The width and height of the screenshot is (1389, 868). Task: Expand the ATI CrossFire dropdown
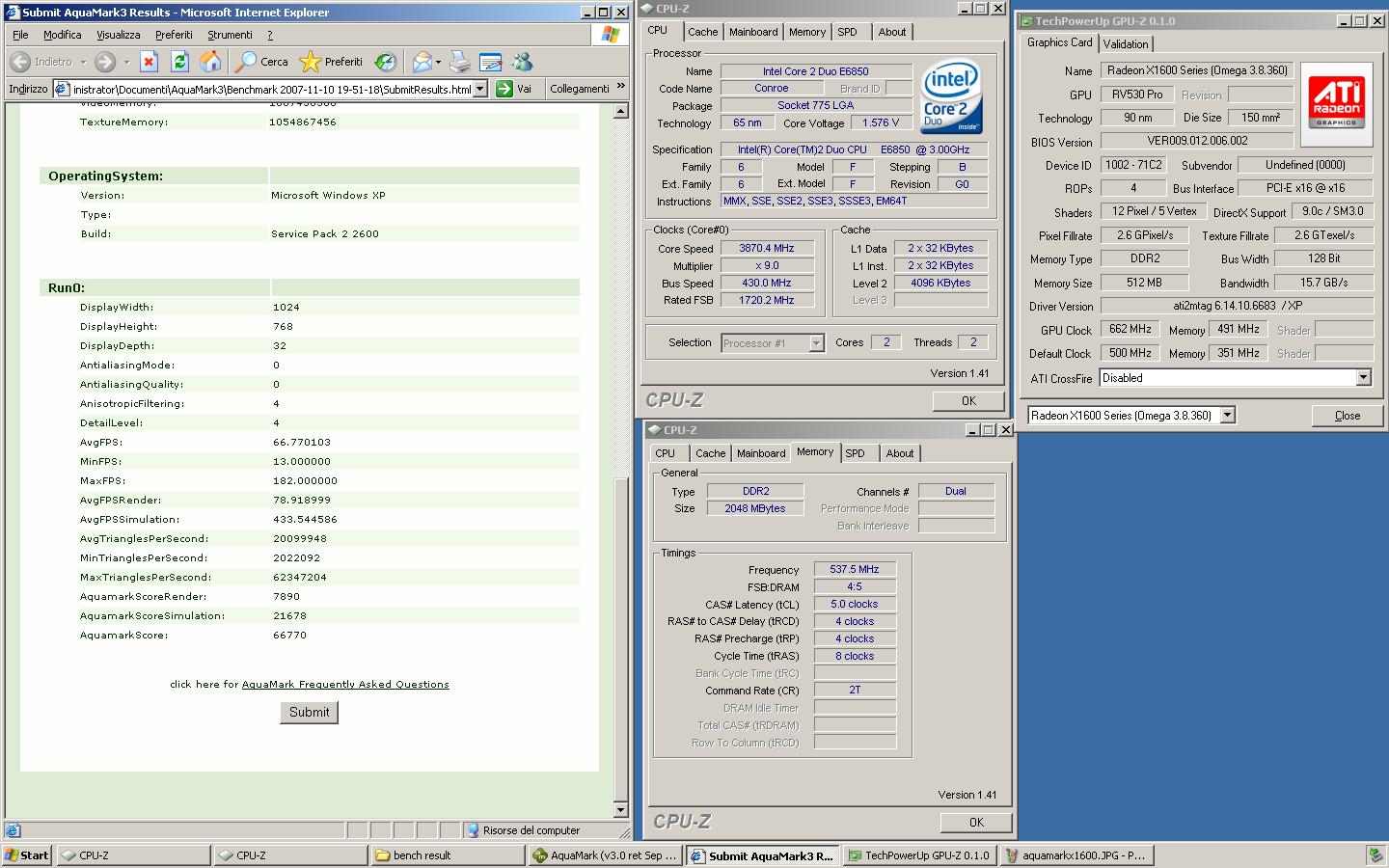pos(1363,378)
